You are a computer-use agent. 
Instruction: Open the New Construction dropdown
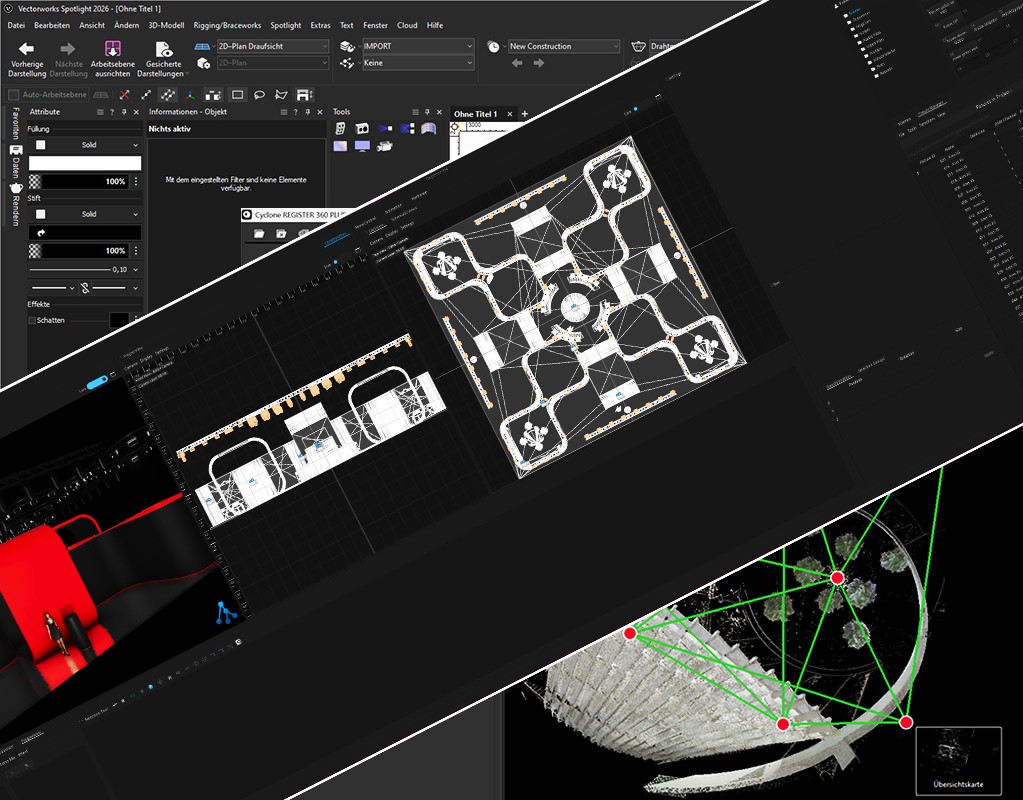[x=564, y=46]
